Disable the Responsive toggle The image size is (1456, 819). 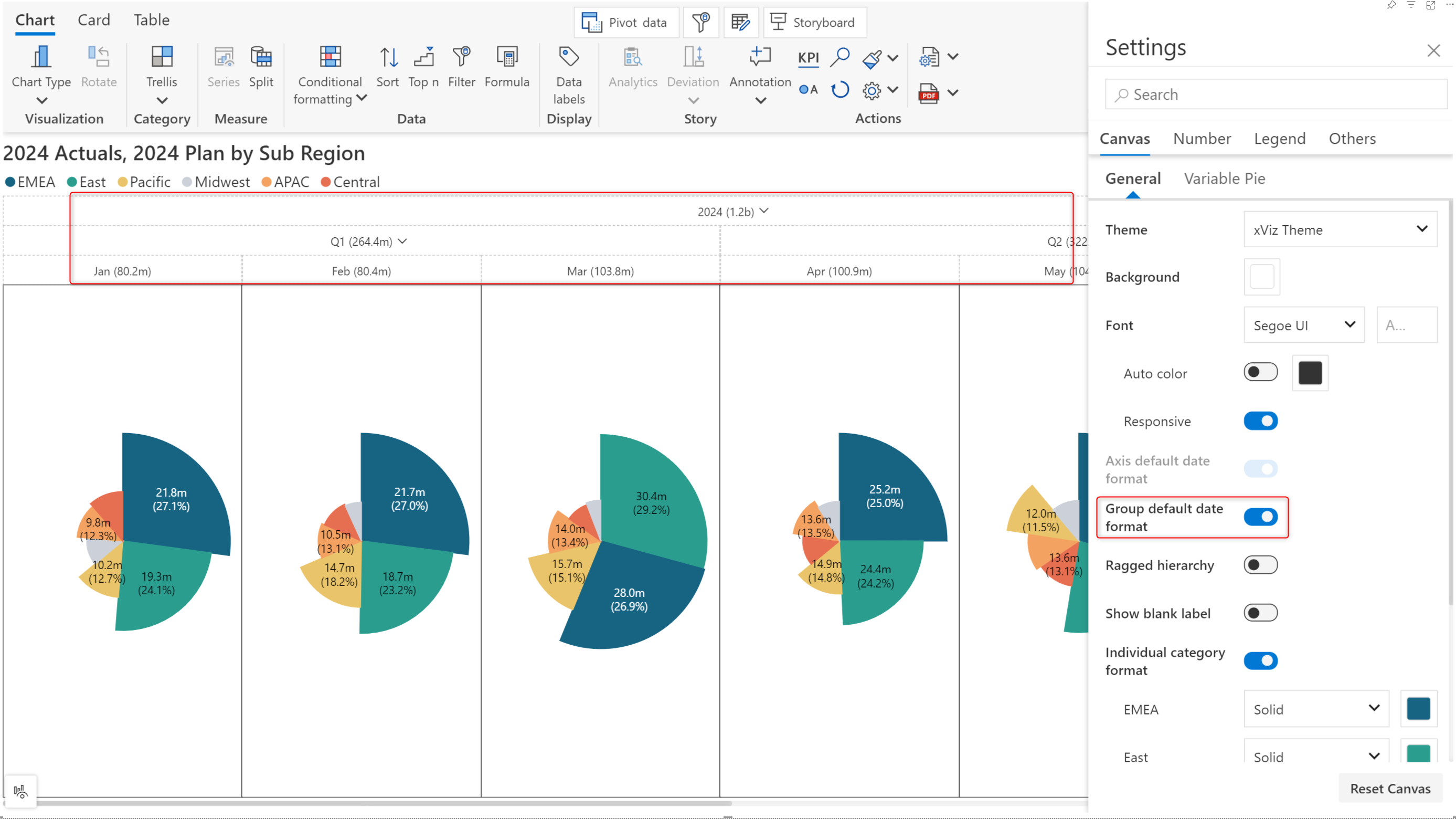(x=1260, y=421)
